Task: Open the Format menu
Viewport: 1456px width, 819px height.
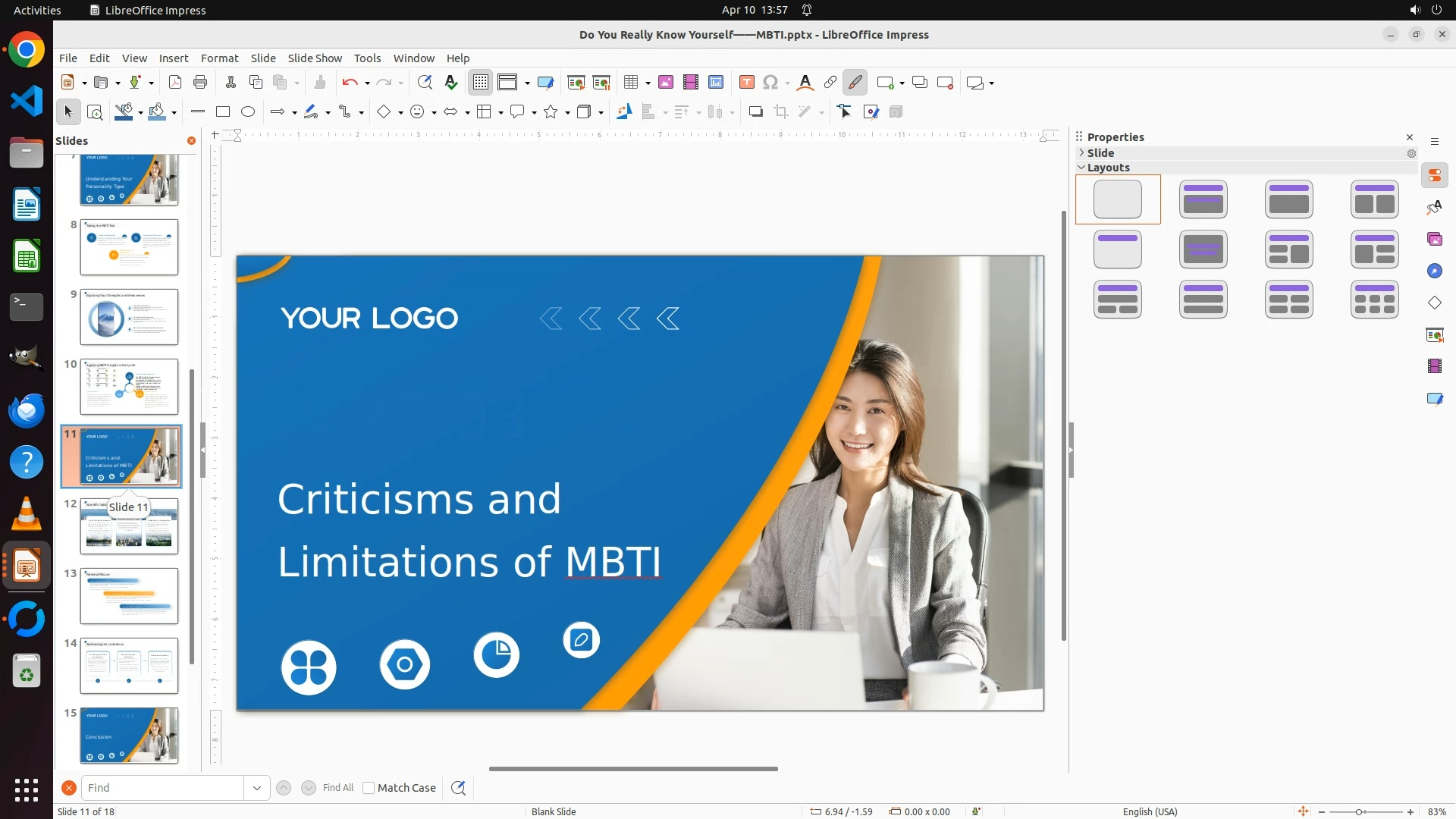Action: [x=219, y=58]
